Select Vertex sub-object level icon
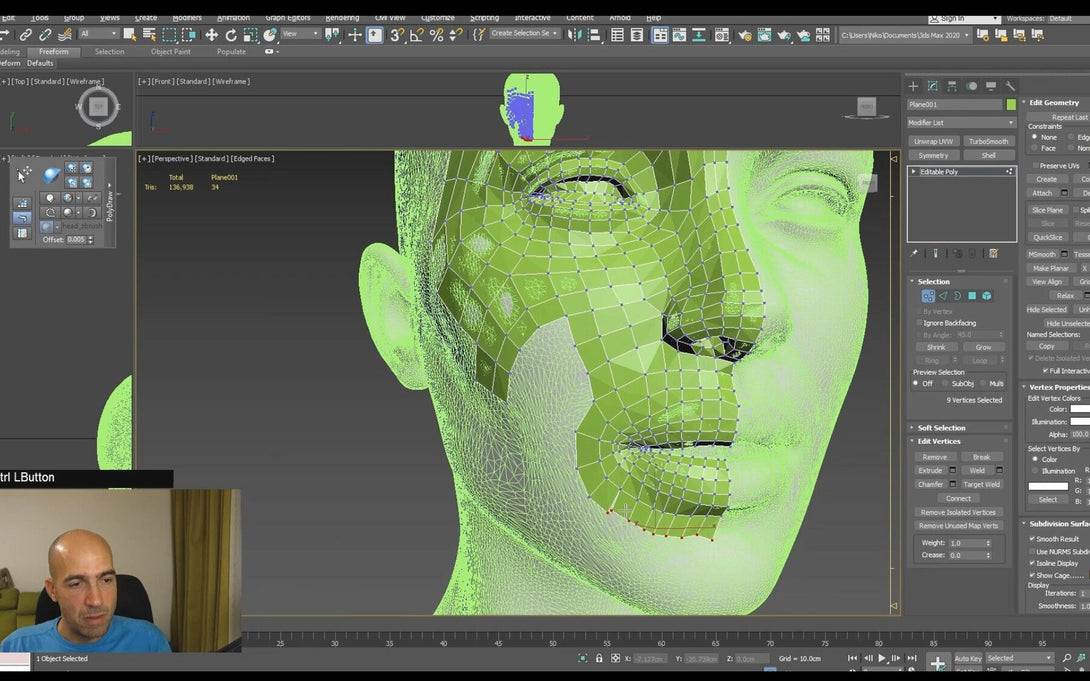The height and width of the screenshot is (681, 1090). pyautogui.click(x=928, y=296)
